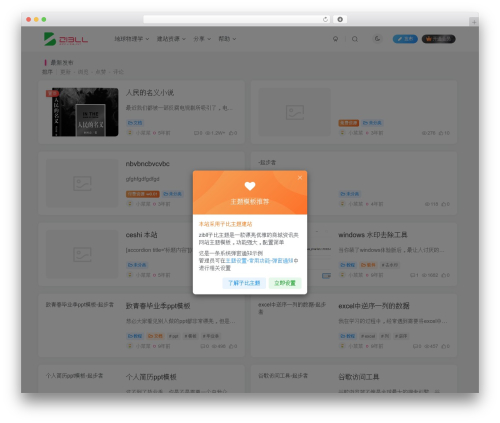The height and width of the screenshot is (423, 500).
Task: Click the 了解子比主题 button
Action: click(244, 283)
